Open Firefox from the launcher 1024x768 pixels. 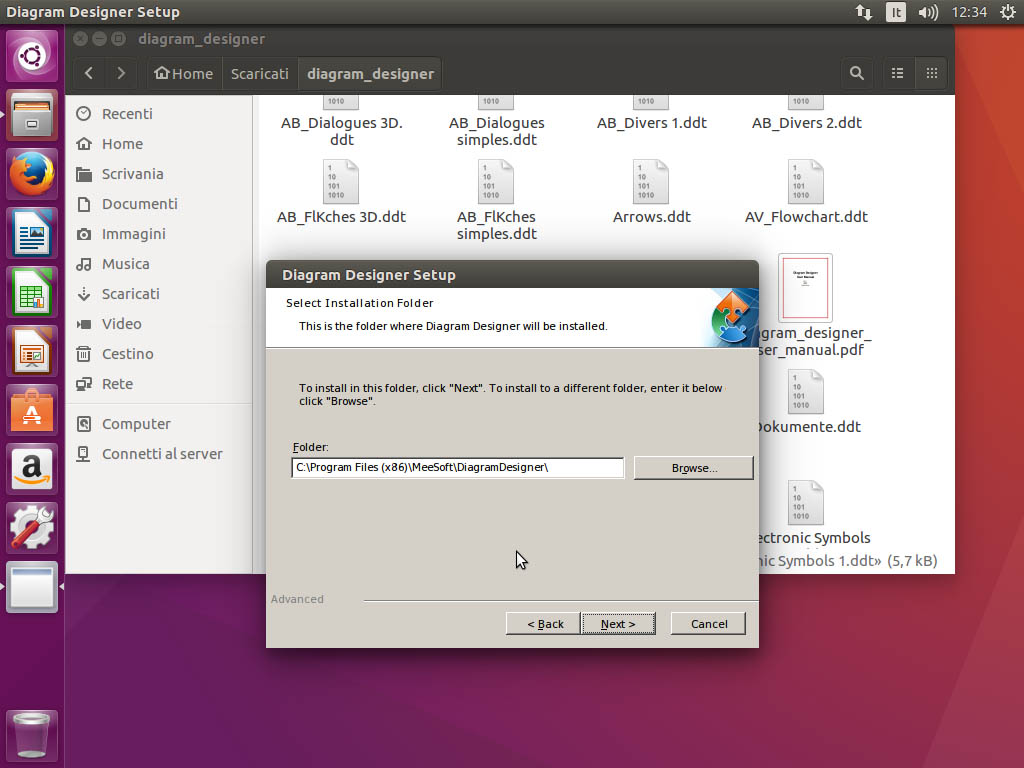coord(32,175)
